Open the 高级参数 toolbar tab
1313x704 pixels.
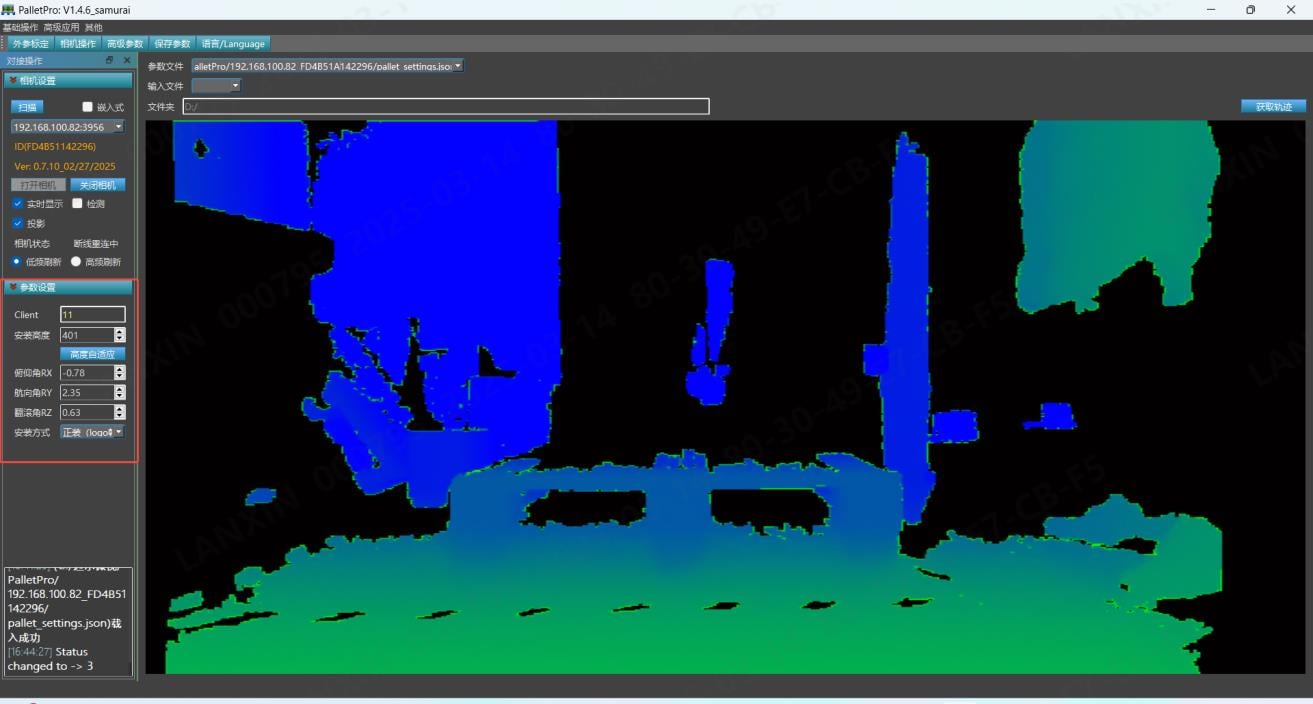tap(125, 44)
